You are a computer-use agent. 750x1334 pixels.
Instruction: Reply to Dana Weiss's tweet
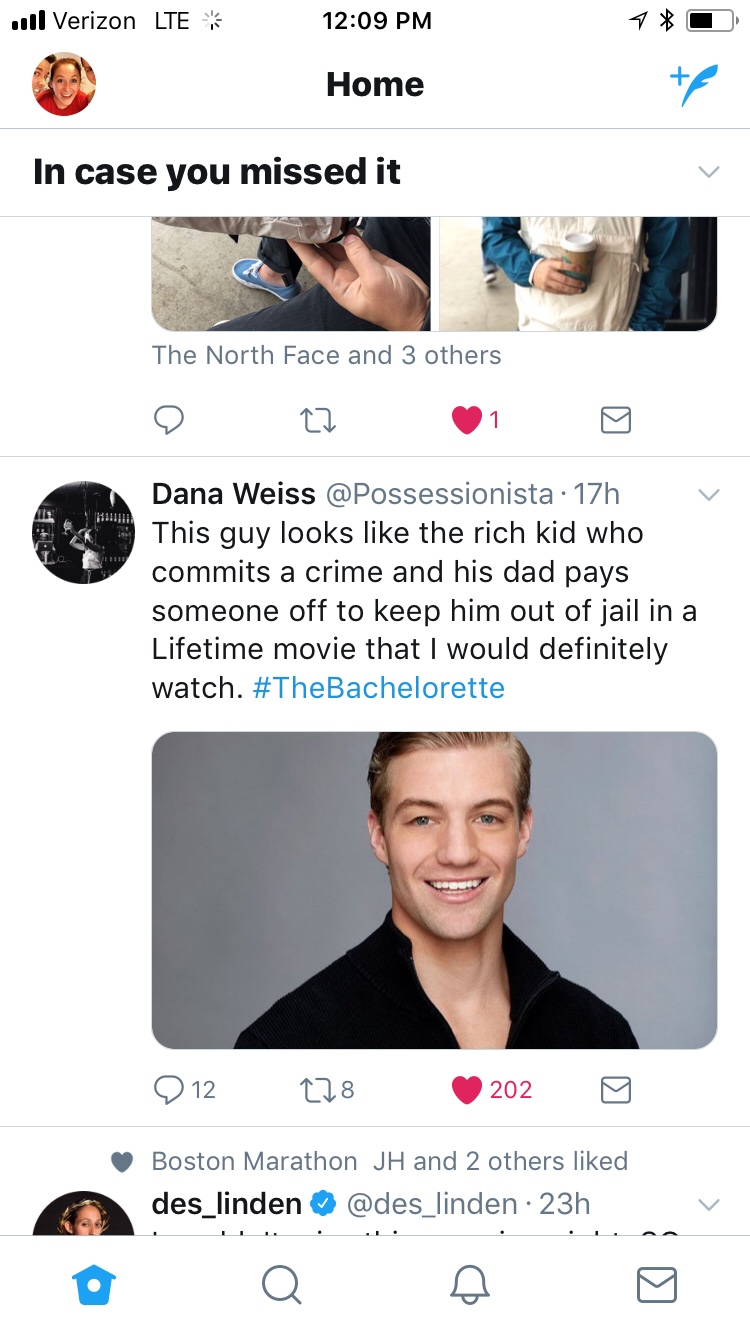click(170, 1089)
